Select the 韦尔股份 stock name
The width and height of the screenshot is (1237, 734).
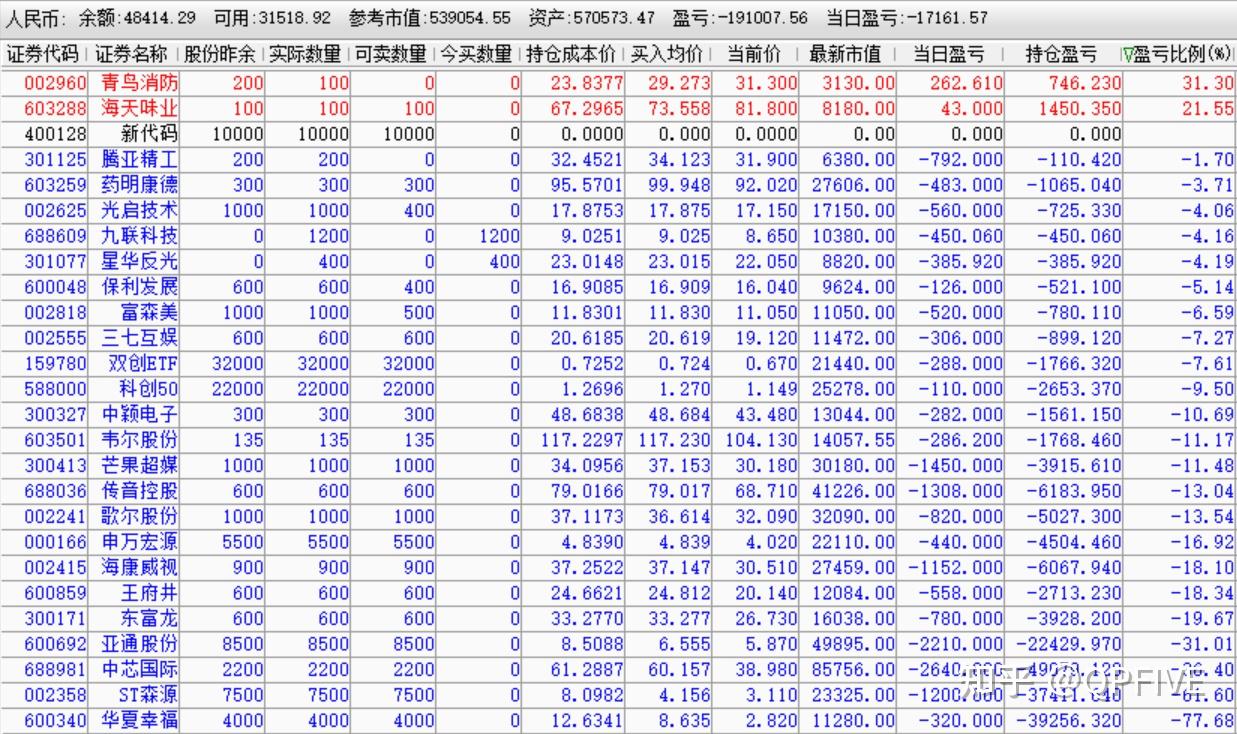pyautogui.click(x=140, y=440)
